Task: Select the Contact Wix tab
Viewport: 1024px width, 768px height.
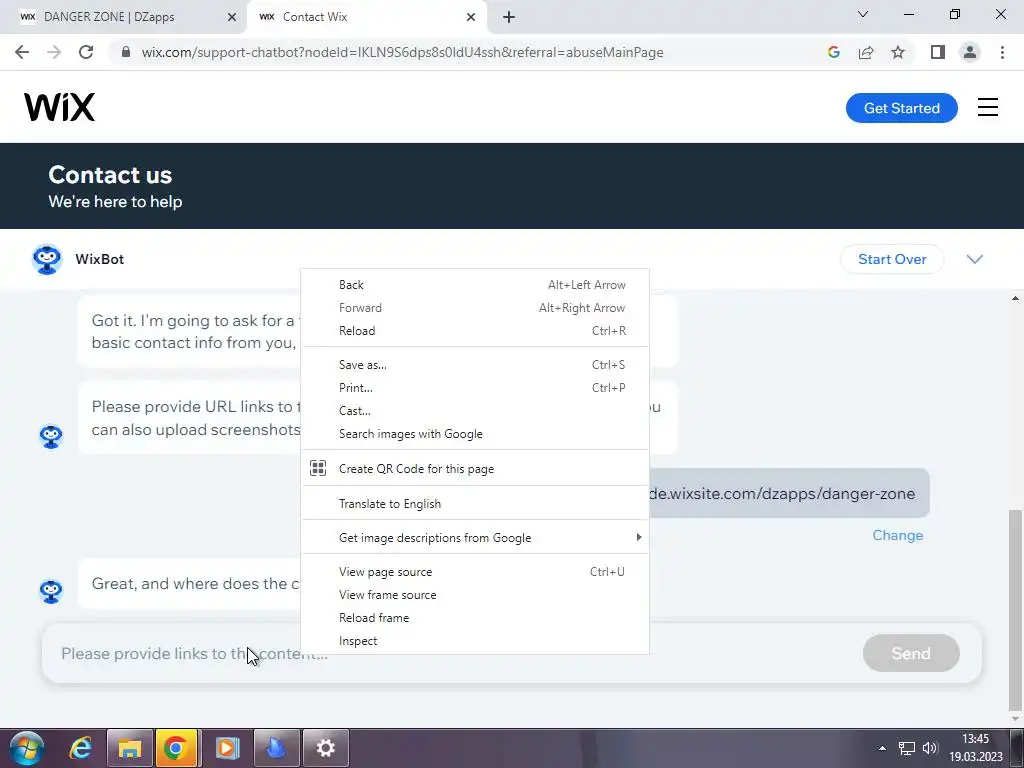Action: tap(367, 17)
